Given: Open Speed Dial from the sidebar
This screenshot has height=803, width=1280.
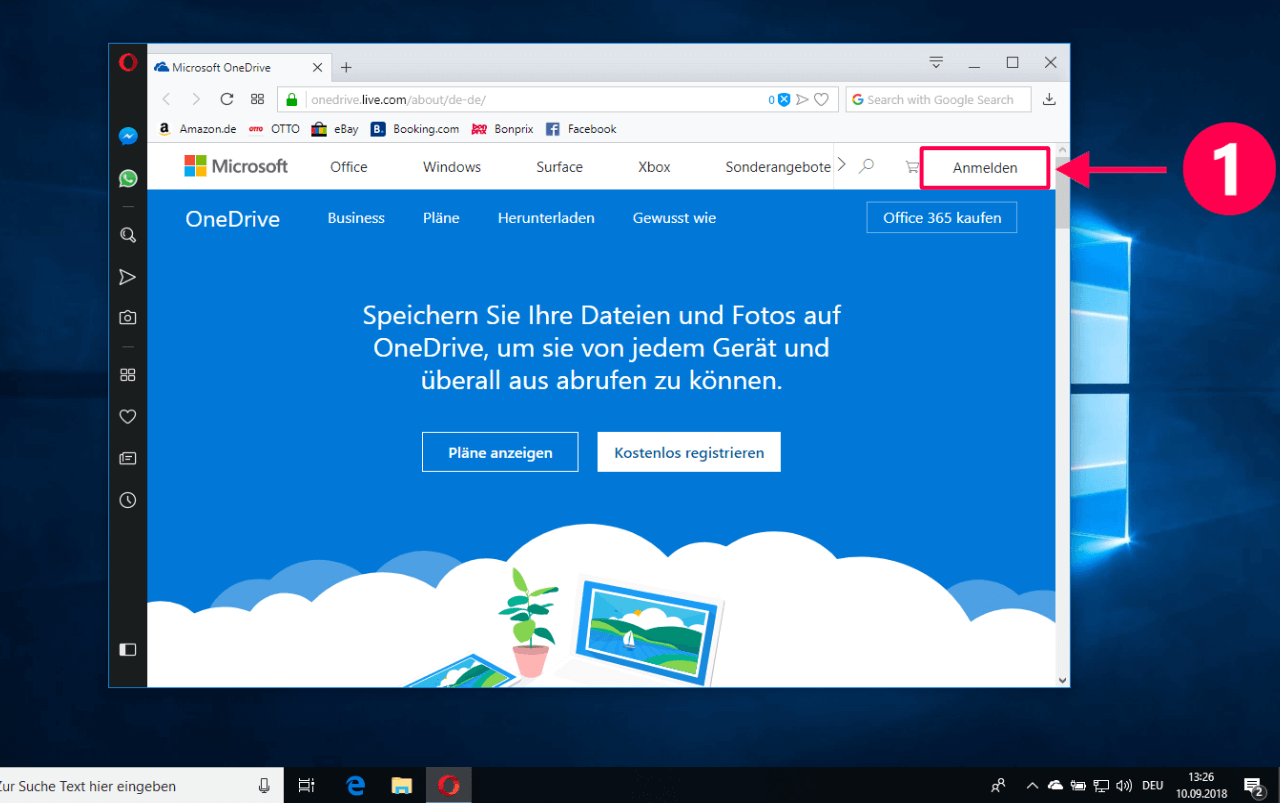Looking at the screenshot, I should (x=128, y=375).
